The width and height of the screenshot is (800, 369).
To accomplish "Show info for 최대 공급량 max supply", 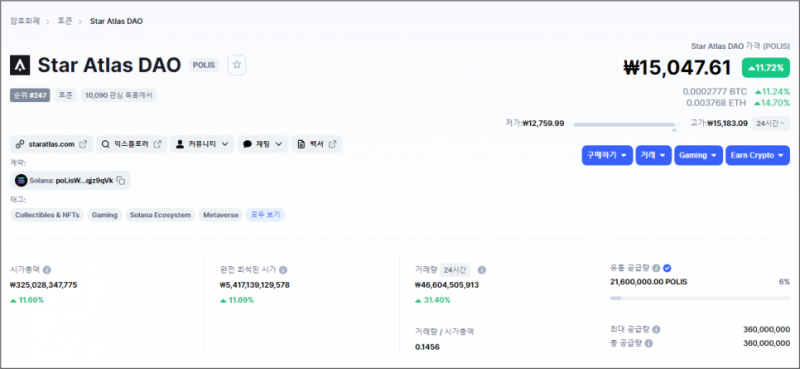I will click(656, 330).
